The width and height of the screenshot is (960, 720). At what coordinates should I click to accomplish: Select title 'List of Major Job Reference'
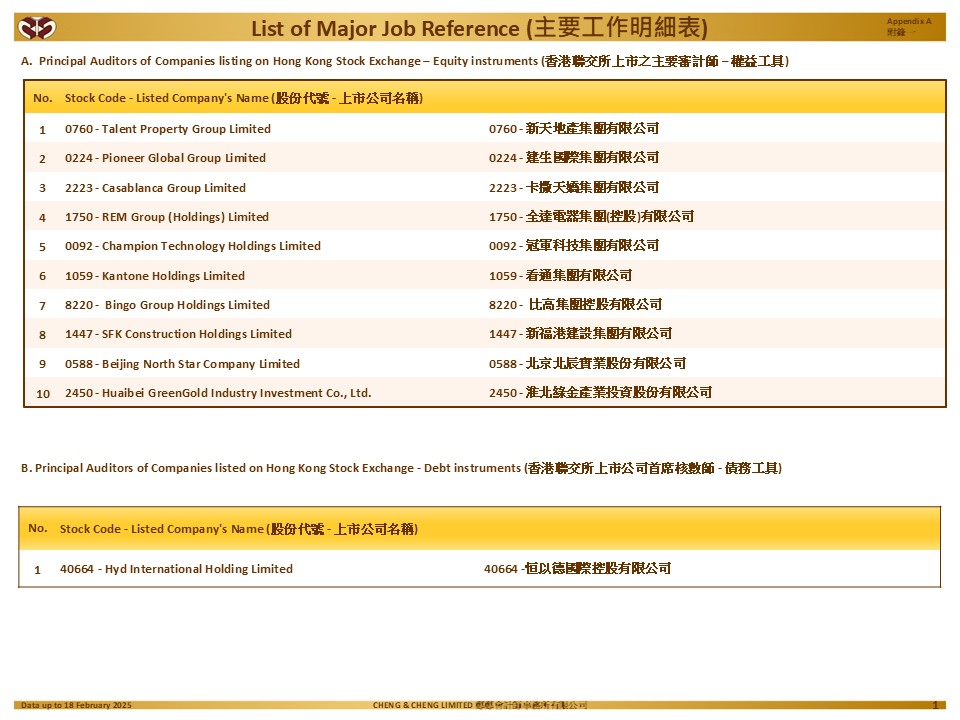(385, 28)
